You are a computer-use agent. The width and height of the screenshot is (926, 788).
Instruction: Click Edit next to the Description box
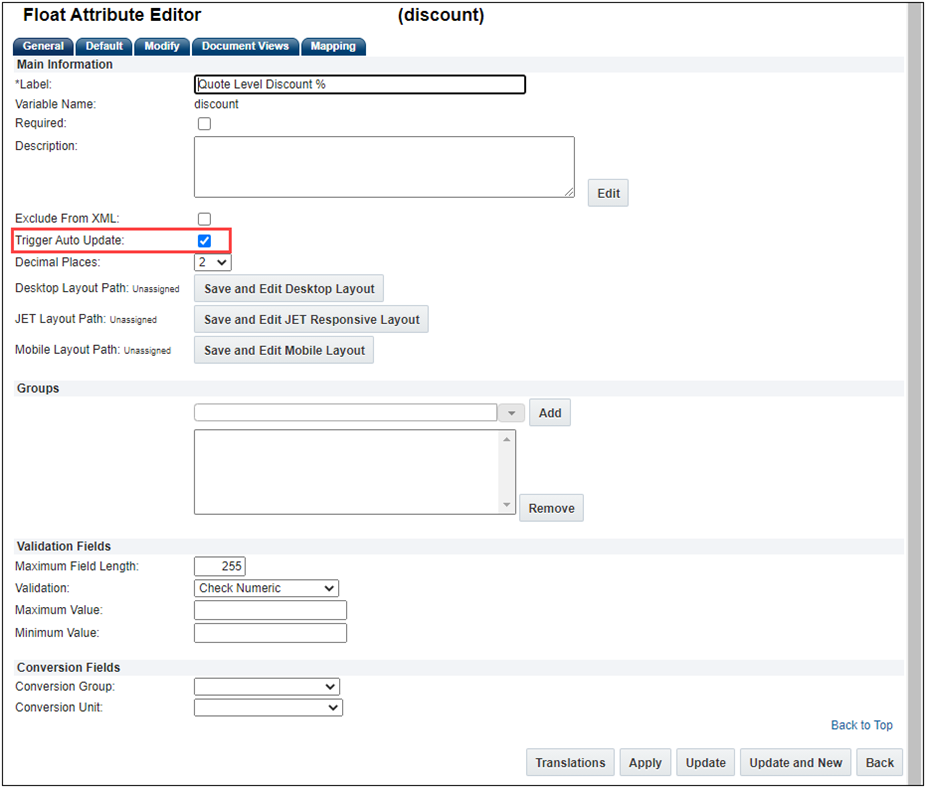[608, 193]
